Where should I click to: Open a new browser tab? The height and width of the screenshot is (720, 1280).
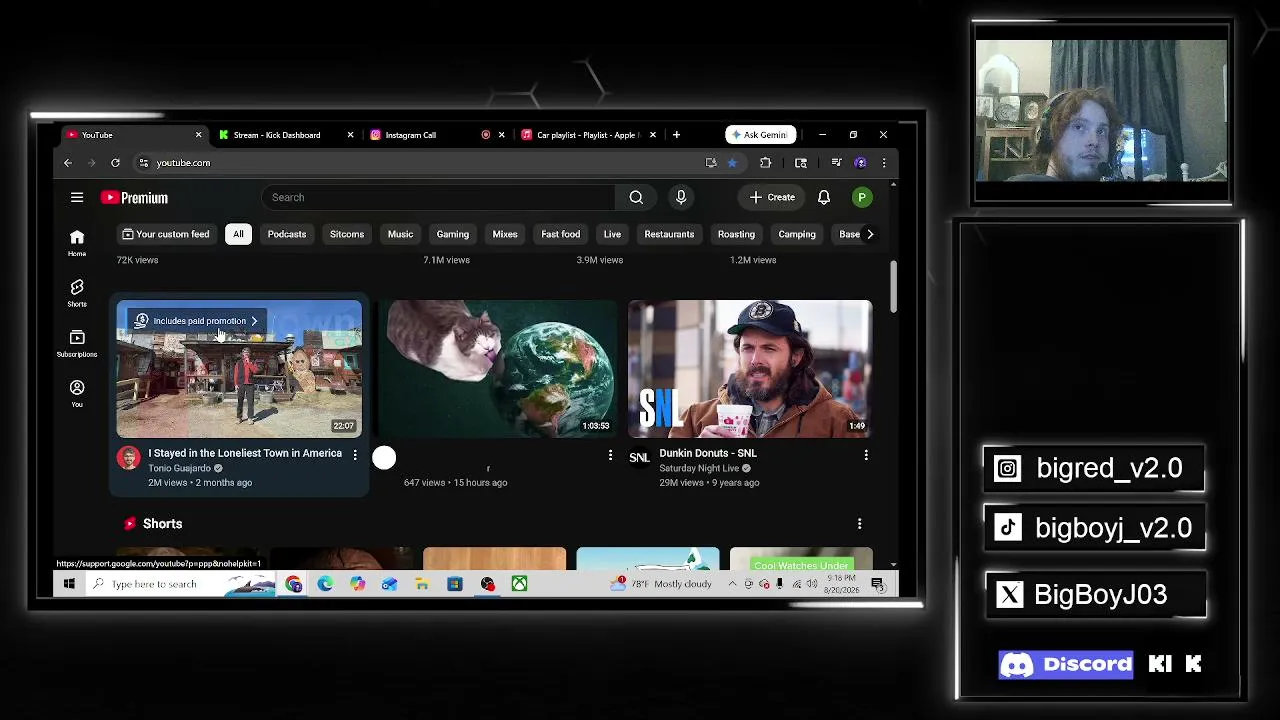click(x=676, y=135)
